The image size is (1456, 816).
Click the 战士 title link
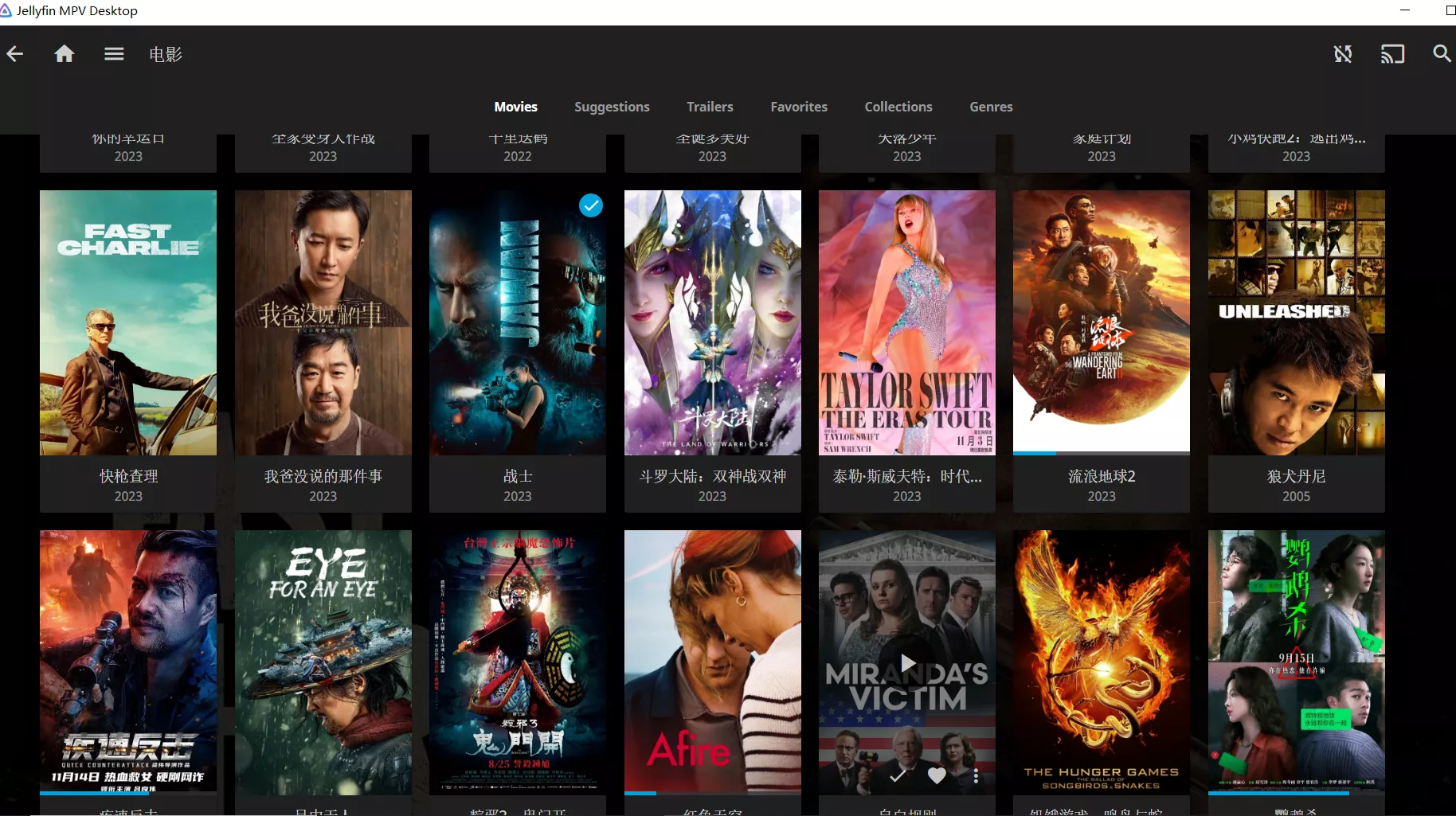point(518,476)
